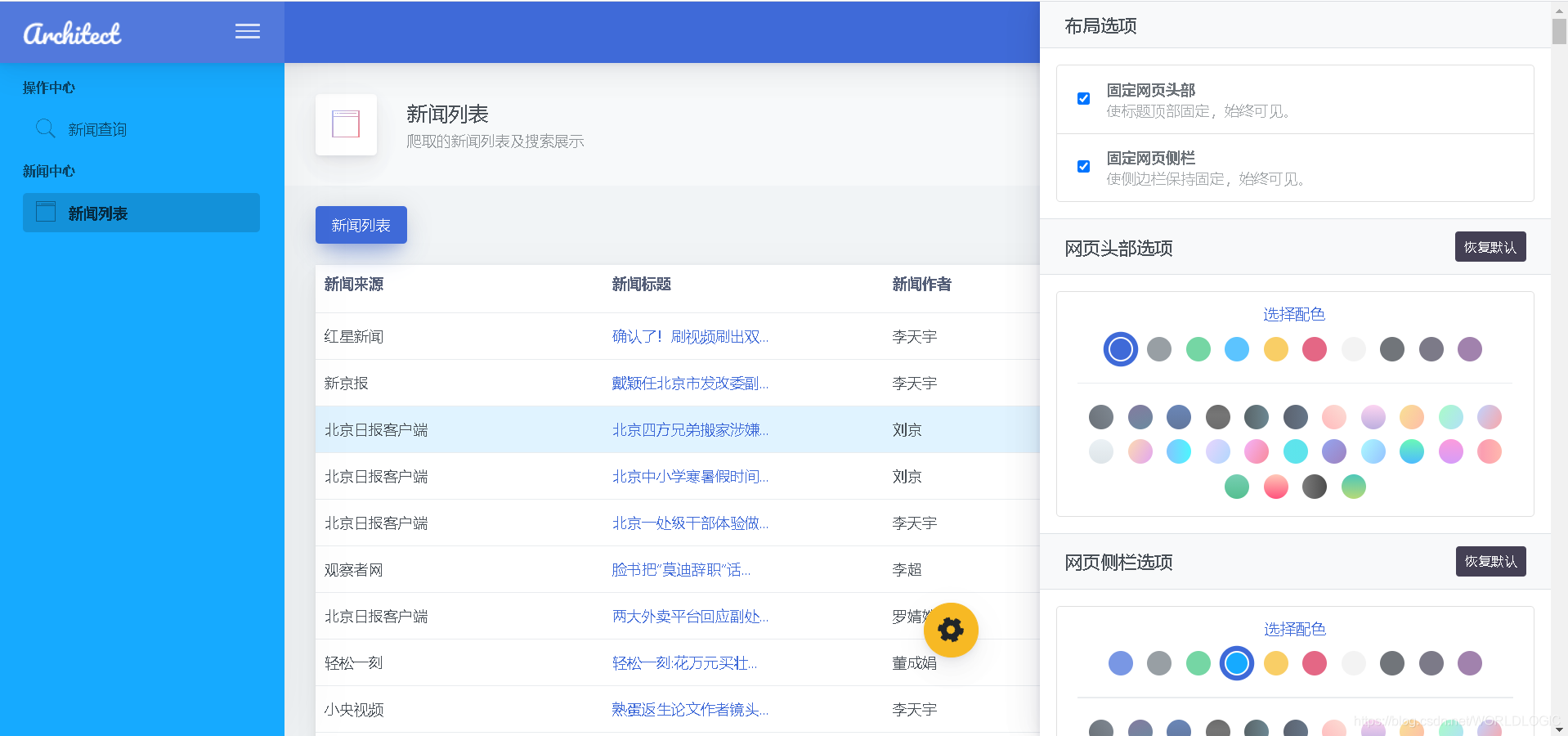Open the 脸书把莫迪辞职 article link
This screenshot has width=1568, height=736.
click(680, 569)
